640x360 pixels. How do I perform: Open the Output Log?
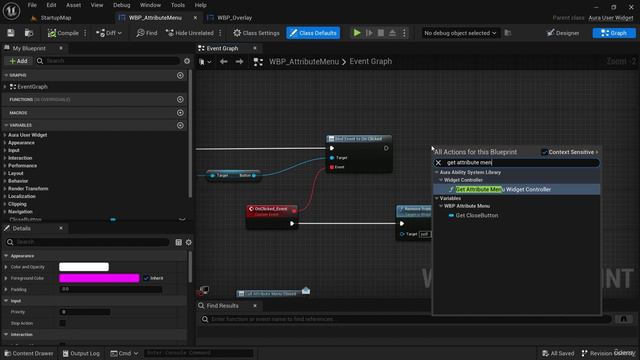[81, 353]
